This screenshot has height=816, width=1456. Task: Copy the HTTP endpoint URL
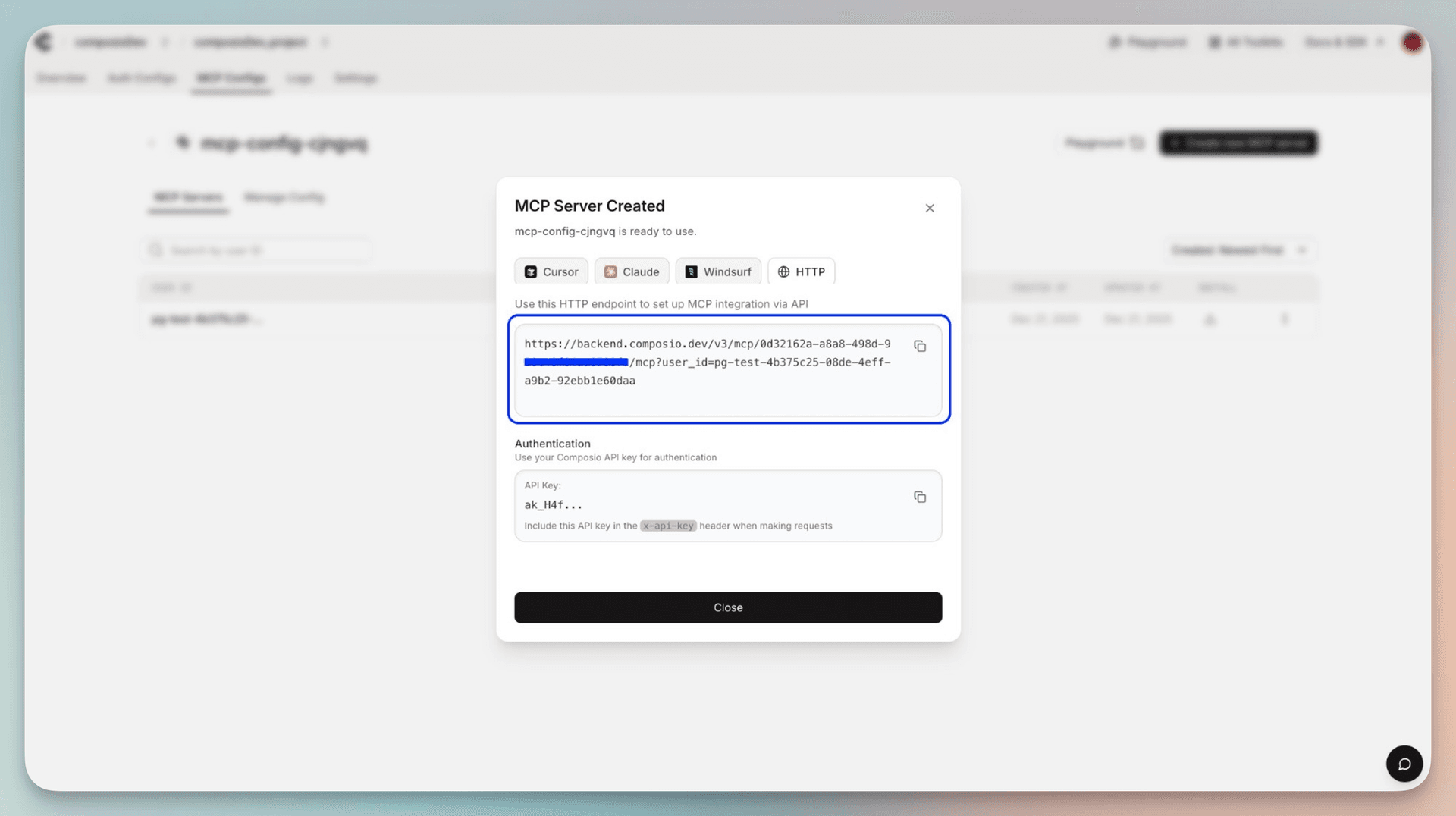tap(920, 346)
